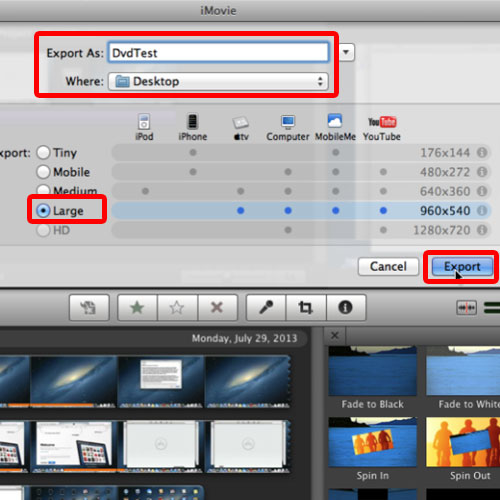The width and height of the screenshot is (500, 500).
Task: Click the voiceover microphone icon
Action: (x=266, y=307)
